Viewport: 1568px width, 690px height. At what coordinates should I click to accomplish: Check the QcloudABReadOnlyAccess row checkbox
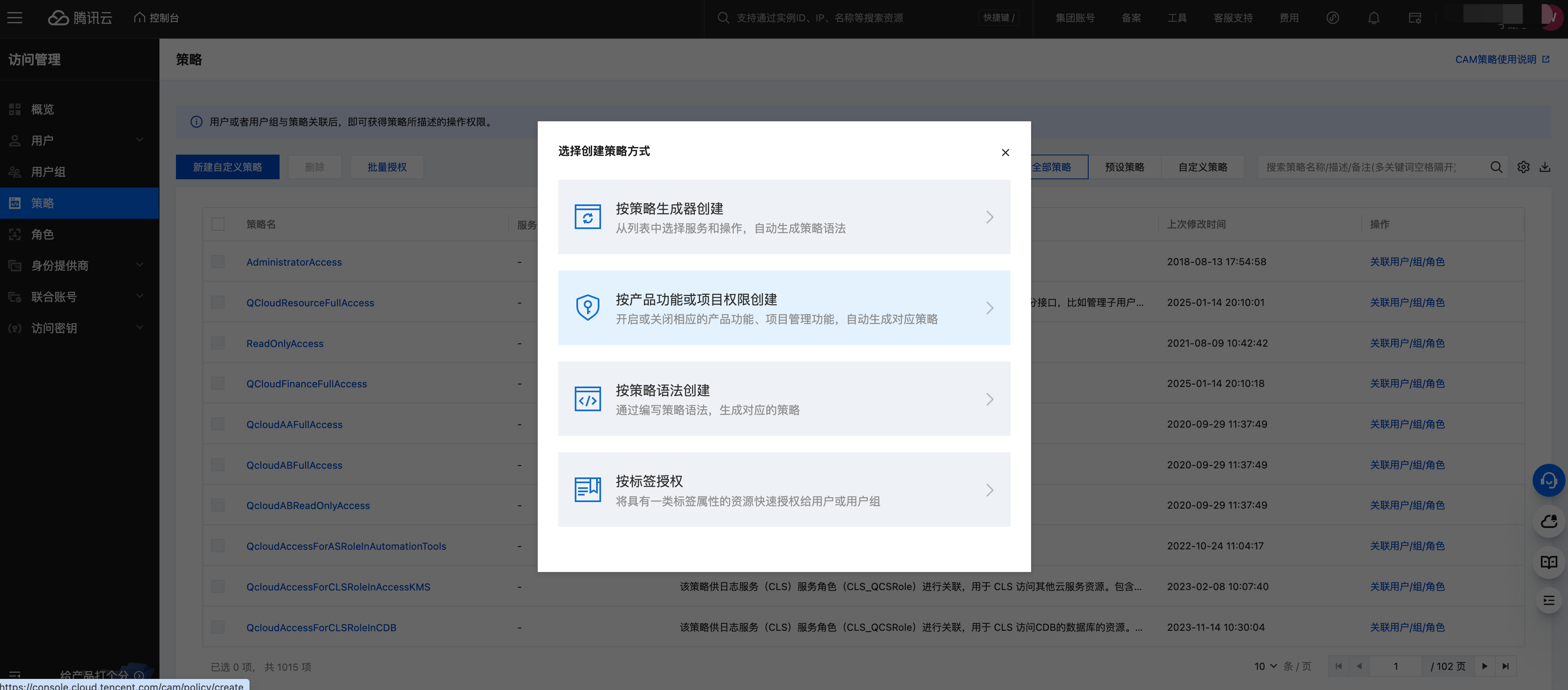[x=218, y=505]
